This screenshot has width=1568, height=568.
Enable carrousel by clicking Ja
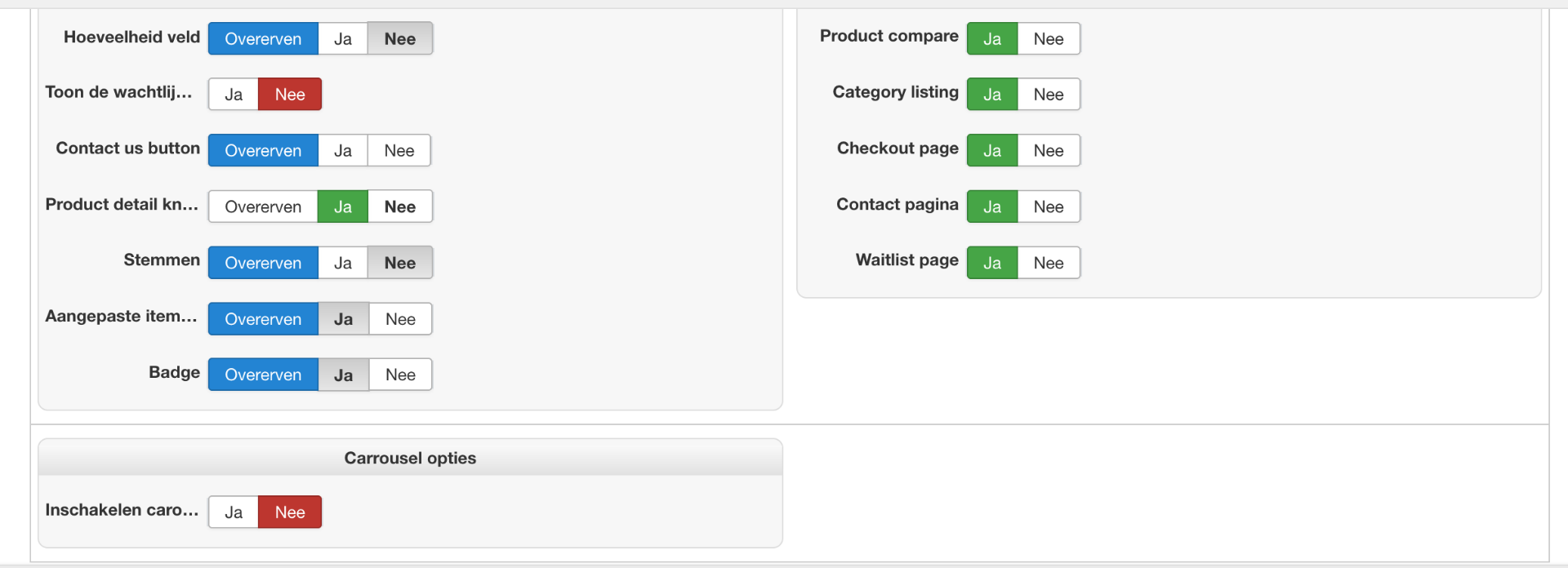[x=234, y=513]
